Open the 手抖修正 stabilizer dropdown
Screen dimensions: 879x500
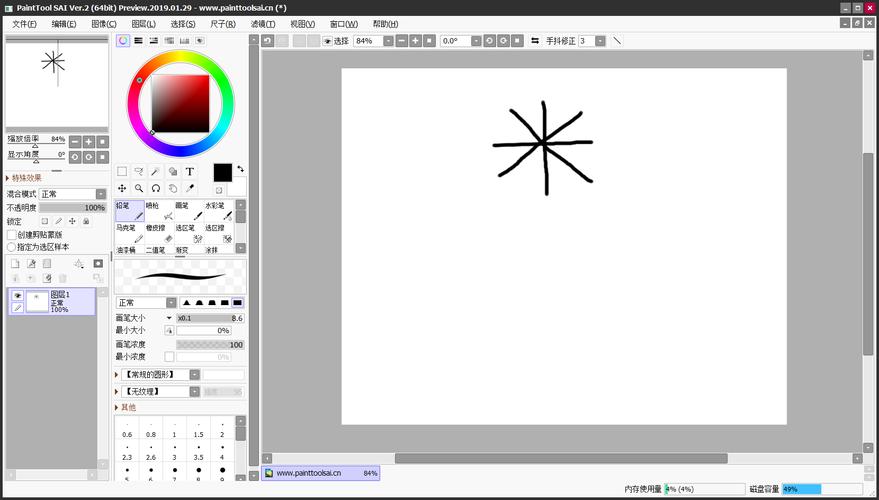(x=599, y=41)
